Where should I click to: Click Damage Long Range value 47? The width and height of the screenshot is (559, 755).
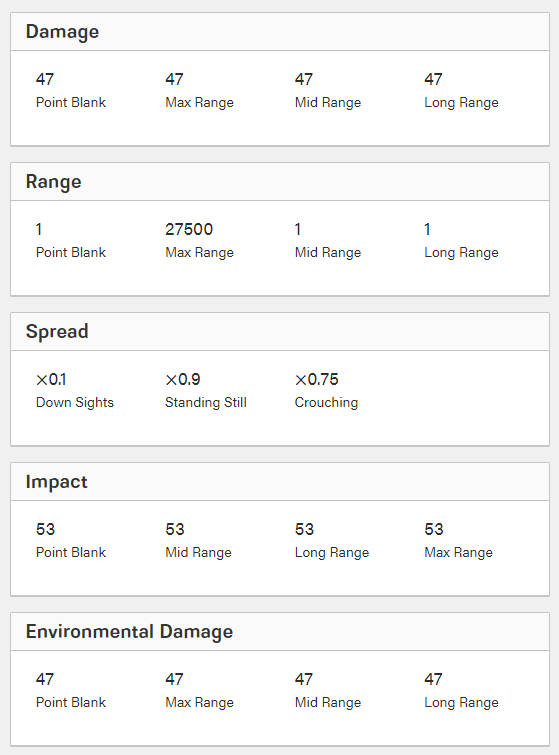pyautogui.click(x=433, y=79)
